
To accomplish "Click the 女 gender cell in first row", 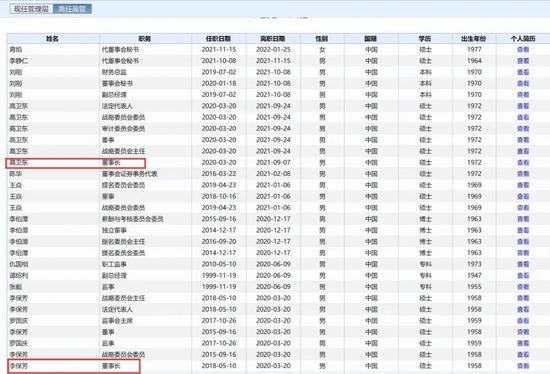I will pos(322,49).
